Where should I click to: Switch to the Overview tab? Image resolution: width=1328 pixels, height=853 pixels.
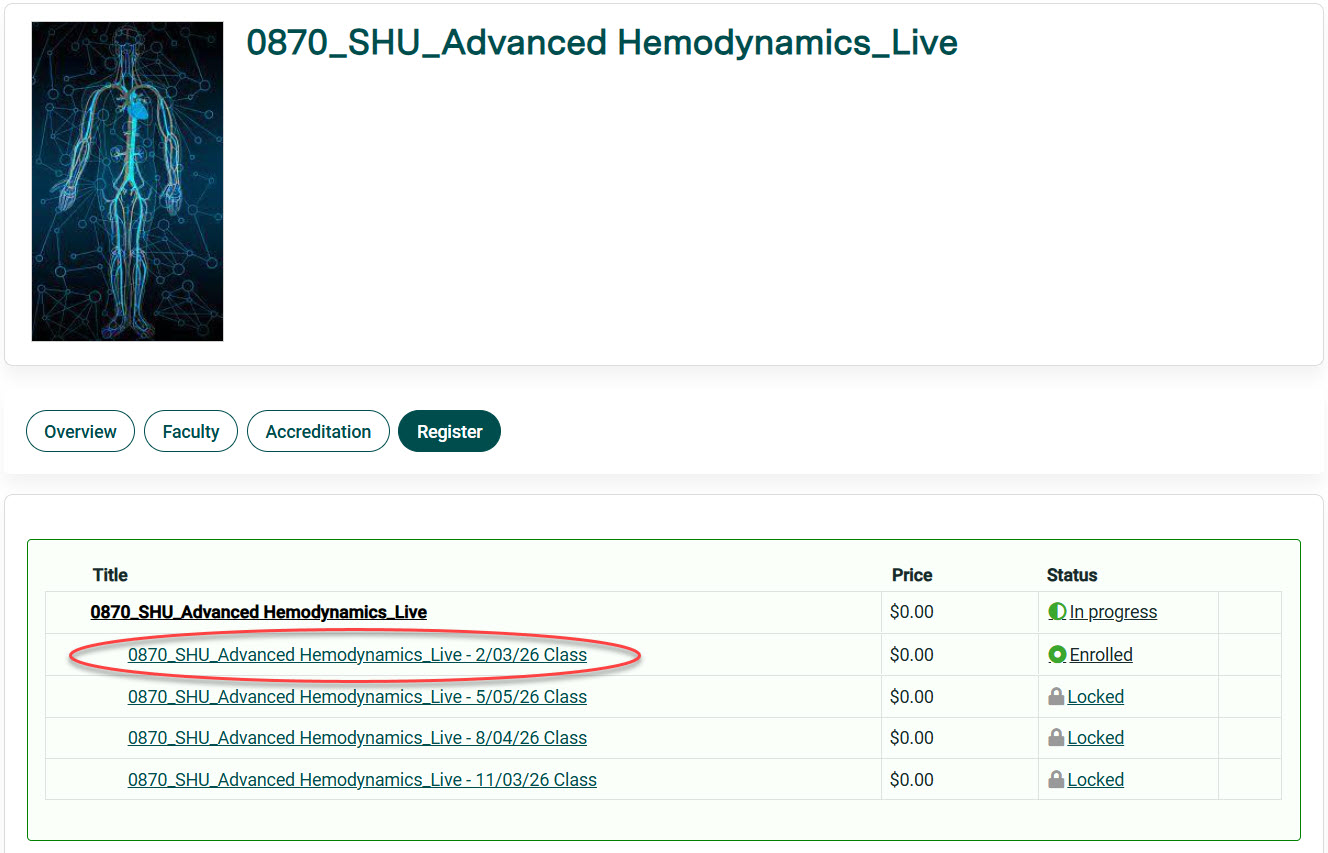tap(80, 431)
